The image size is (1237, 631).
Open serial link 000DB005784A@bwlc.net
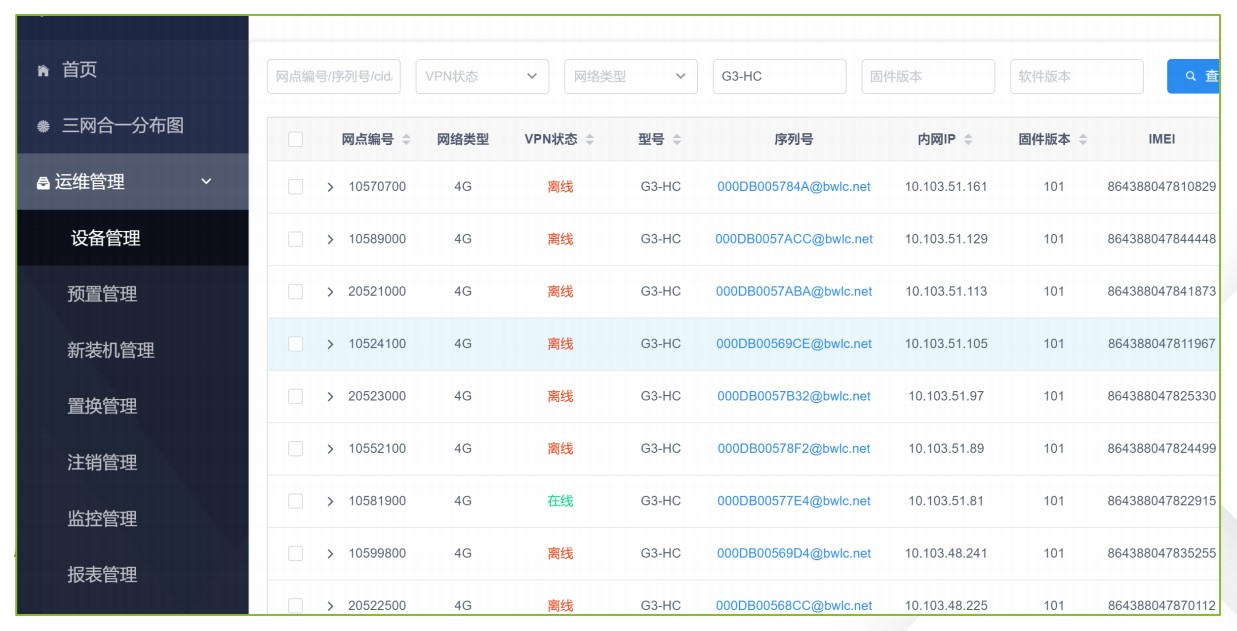pyautogui.click(x=794, y=187)
